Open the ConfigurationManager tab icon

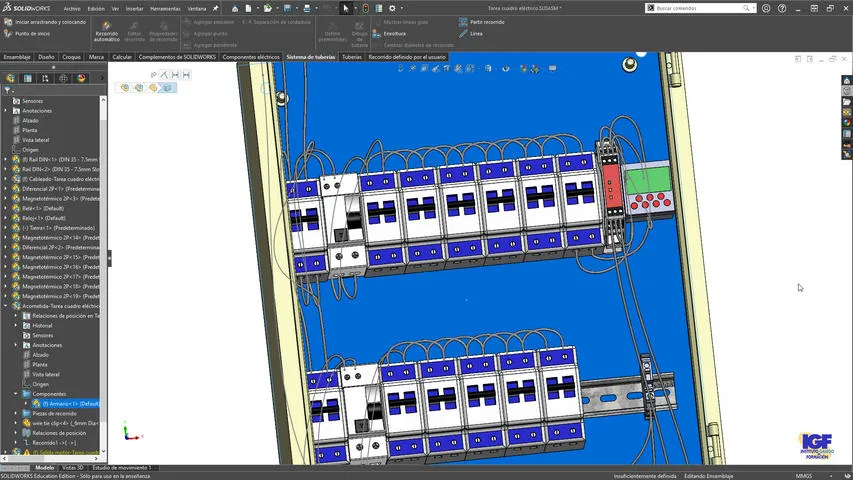point(46,78)
